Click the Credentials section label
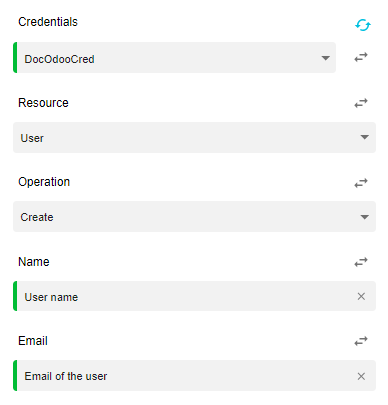 pos(48,22)
